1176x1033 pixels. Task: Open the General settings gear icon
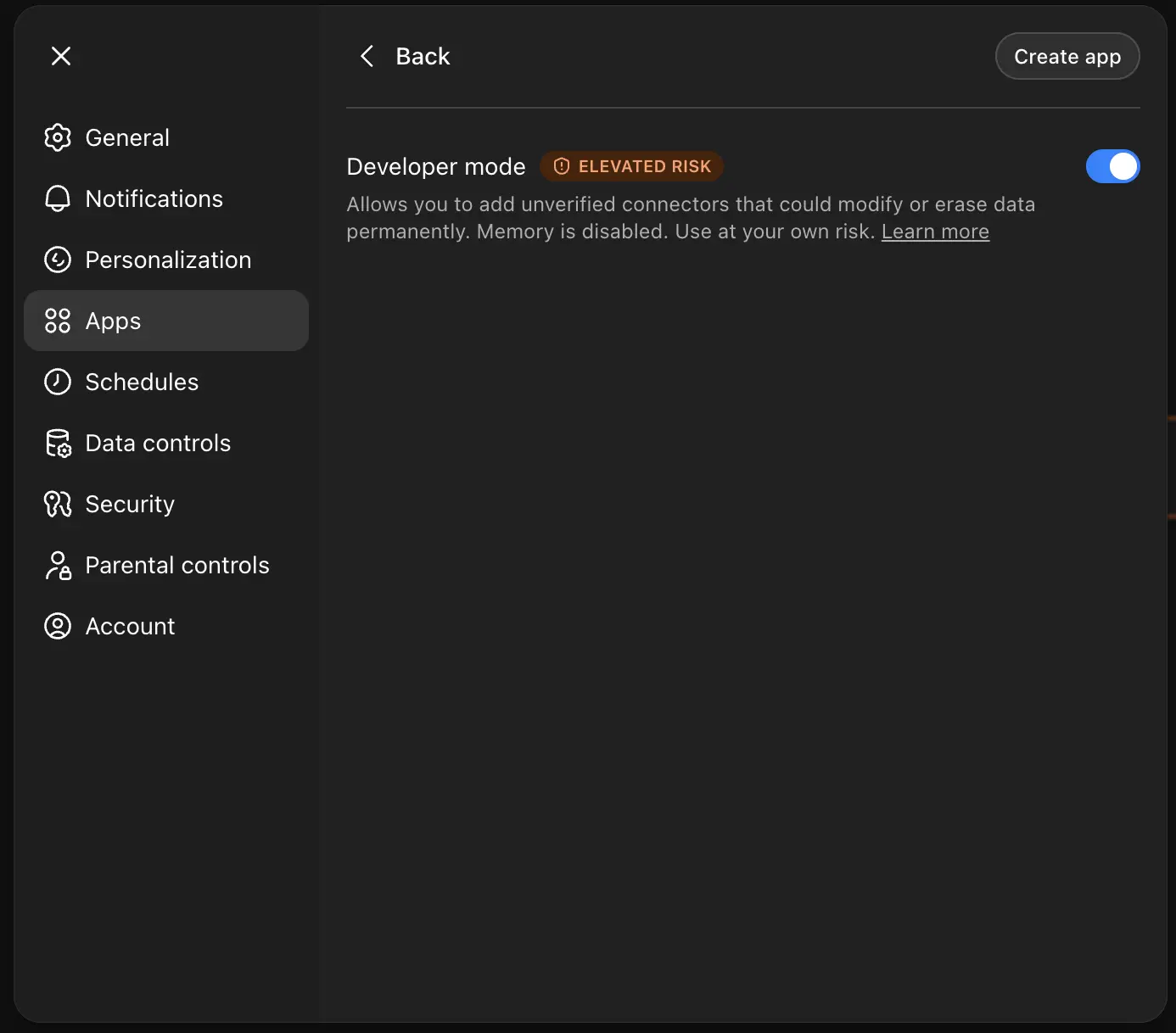click(58, 137)
